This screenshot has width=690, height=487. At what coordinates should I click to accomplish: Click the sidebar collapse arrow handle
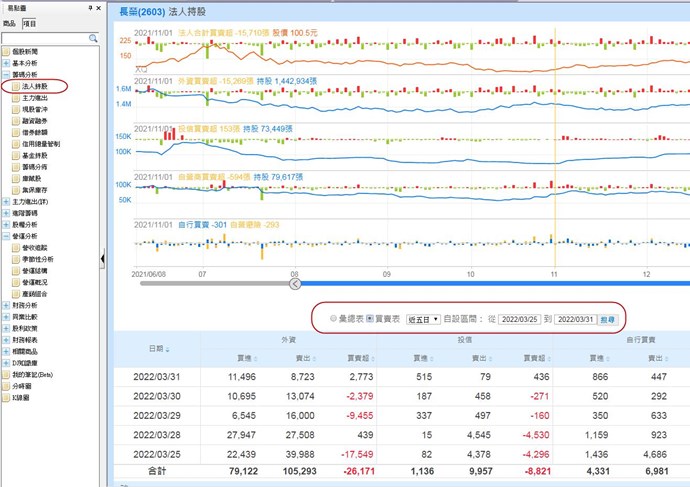pyautogui.click(x=104, y=260)
